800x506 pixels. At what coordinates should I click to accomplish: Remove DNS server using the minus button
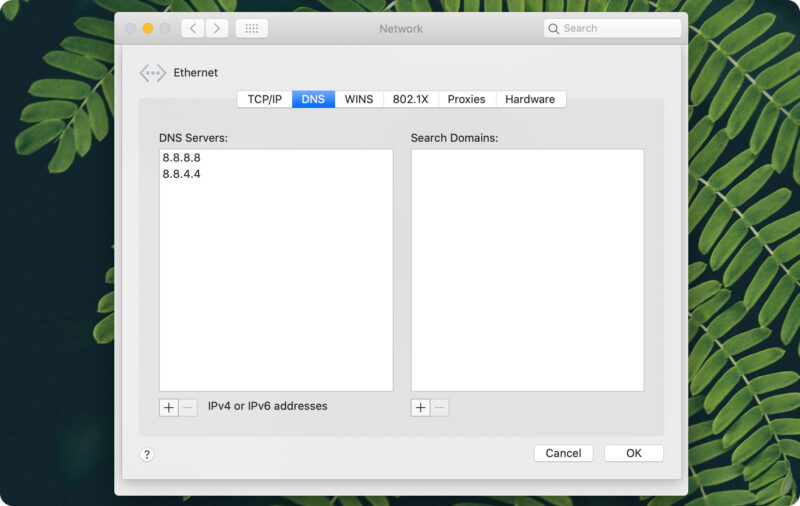click(x=188, y=407)
